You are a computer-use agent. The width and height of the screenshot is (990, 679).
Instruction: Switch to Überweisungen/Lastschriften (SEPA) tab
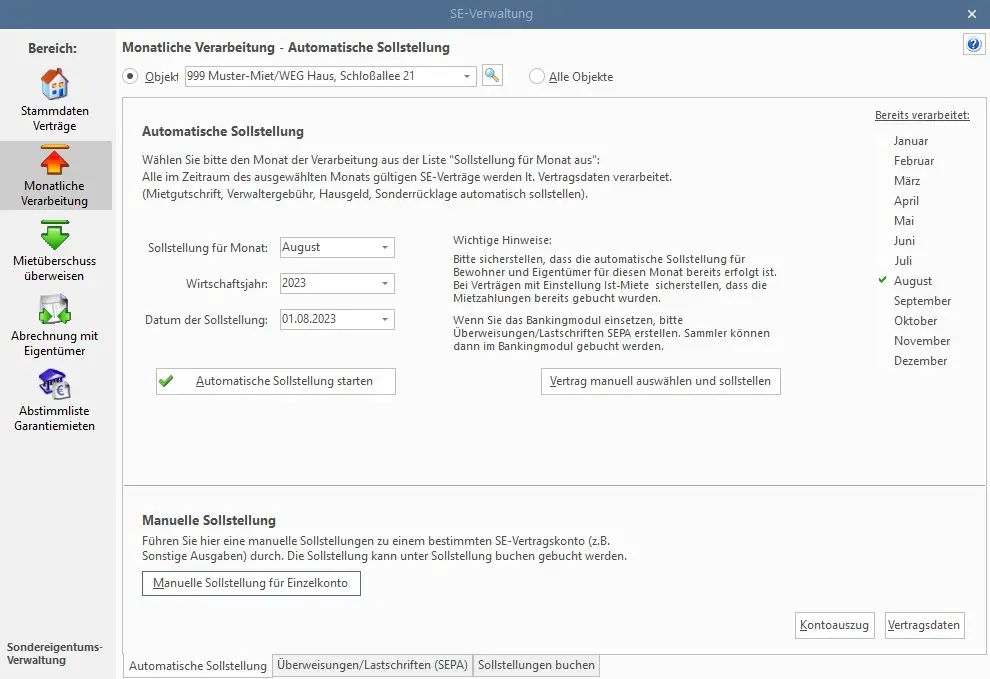pyautogui.click(x=373, y=665)
